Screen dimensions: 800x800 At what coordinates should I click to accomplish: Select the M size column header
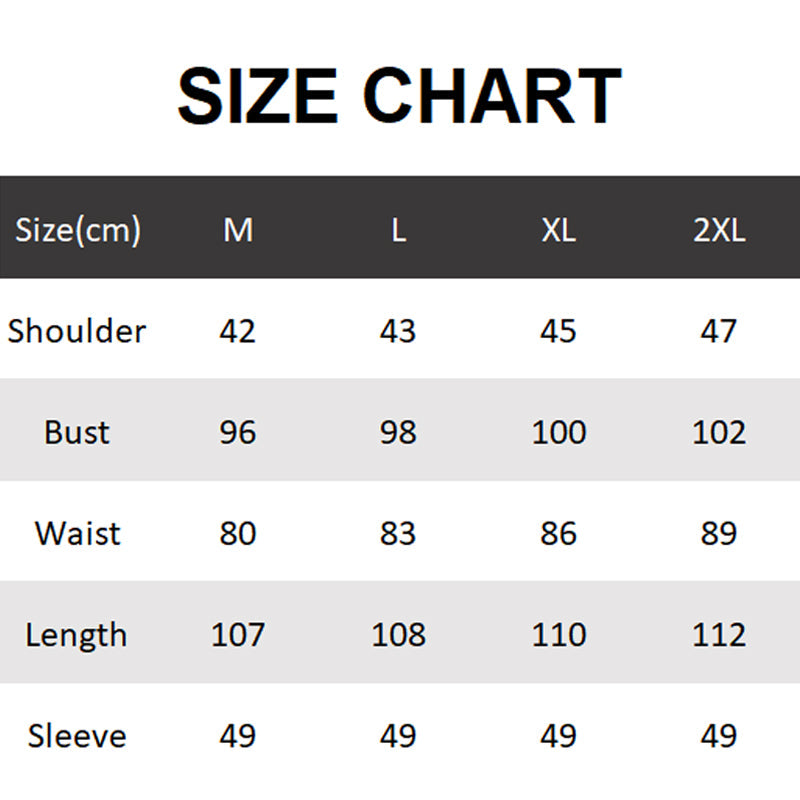(238, 230)
